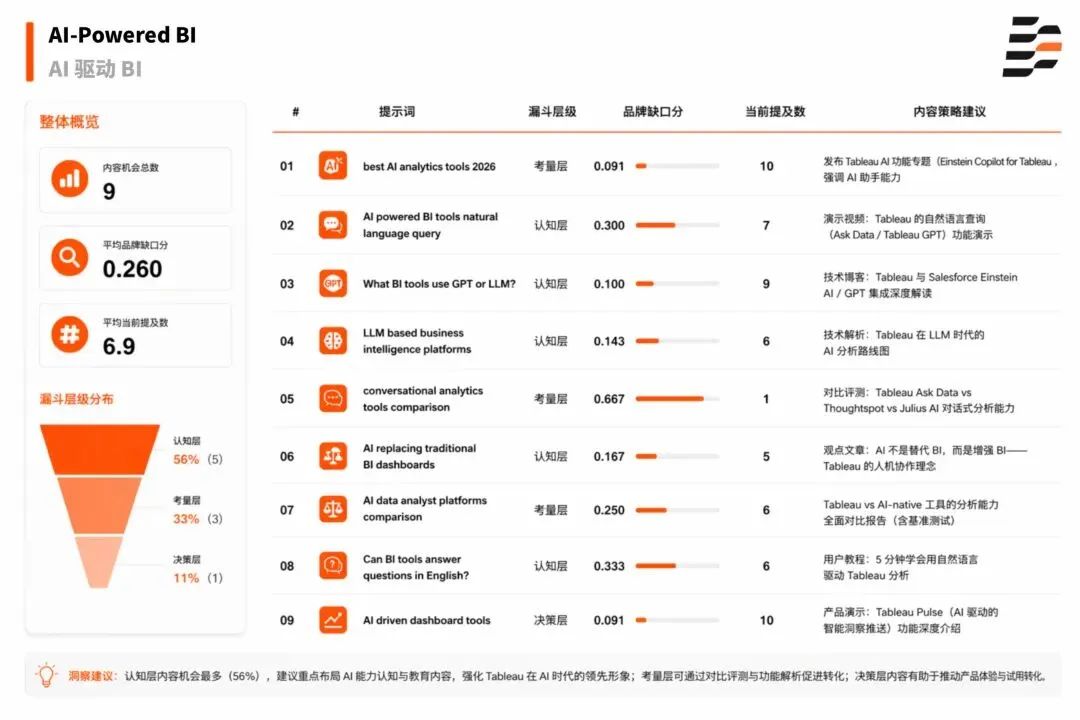
Task: Click 'AI driven dashboard tools' text
Action: point(426,620)
